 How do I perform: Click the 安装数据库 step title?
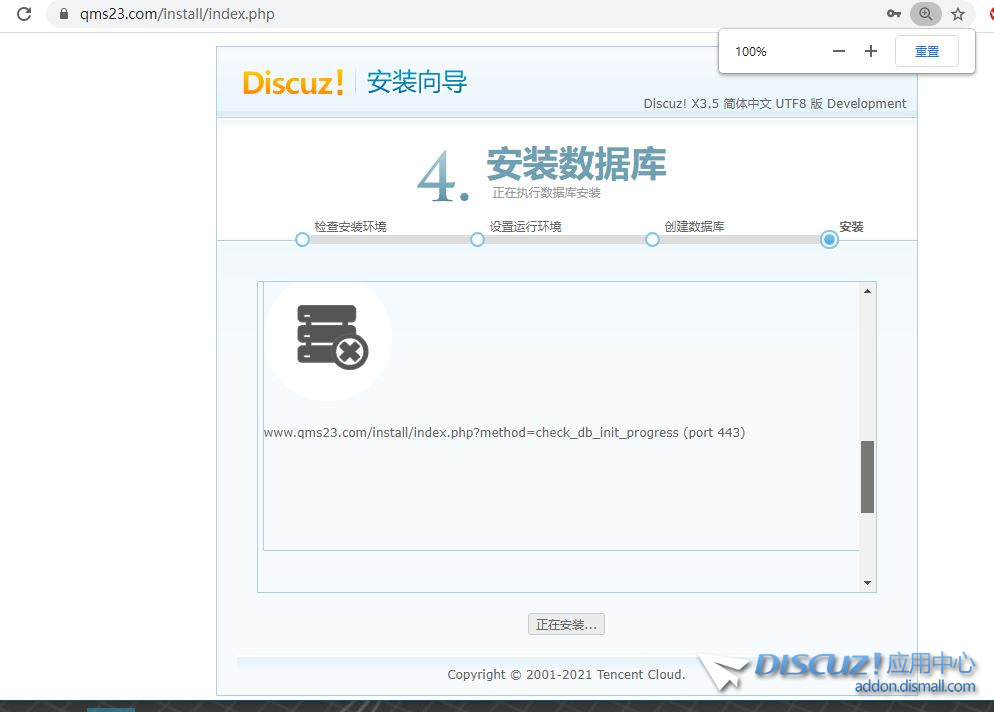[576, 164]
